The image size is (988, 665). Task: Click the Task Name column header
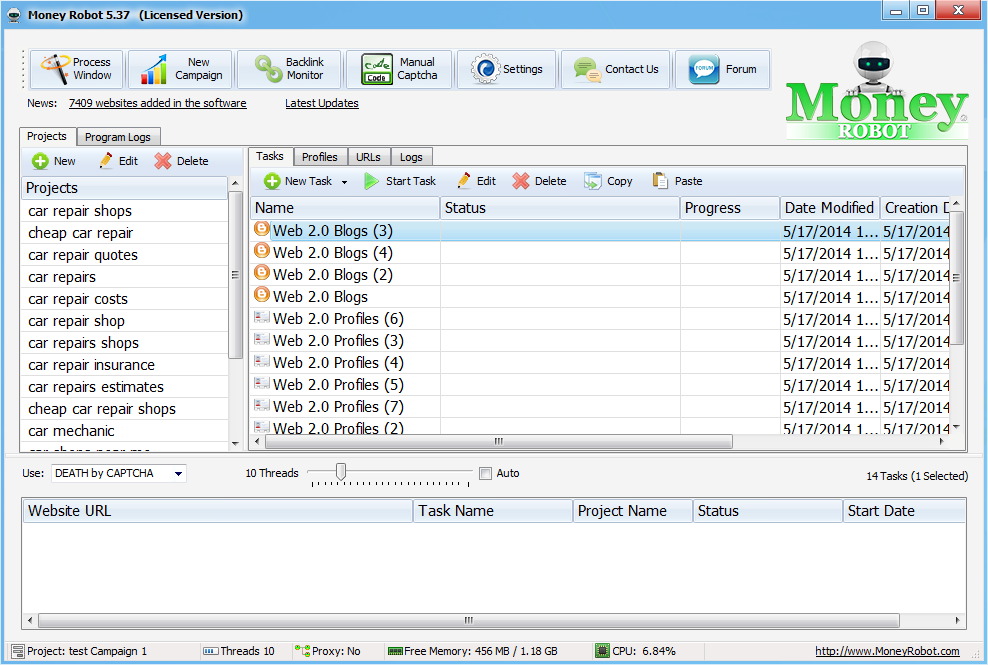[493, 511]
